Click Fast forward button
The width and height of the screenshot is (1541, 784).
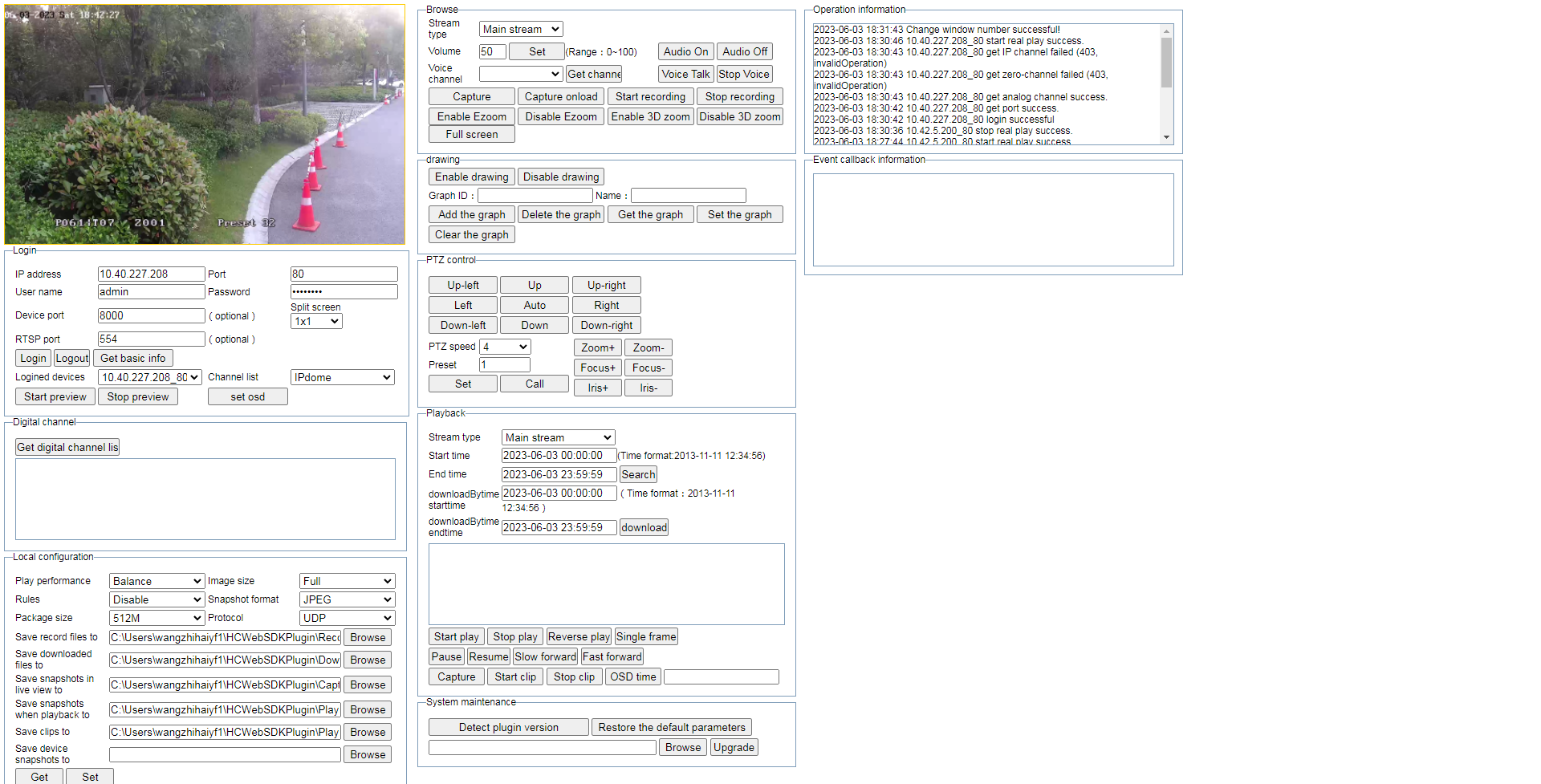(612, 656)
